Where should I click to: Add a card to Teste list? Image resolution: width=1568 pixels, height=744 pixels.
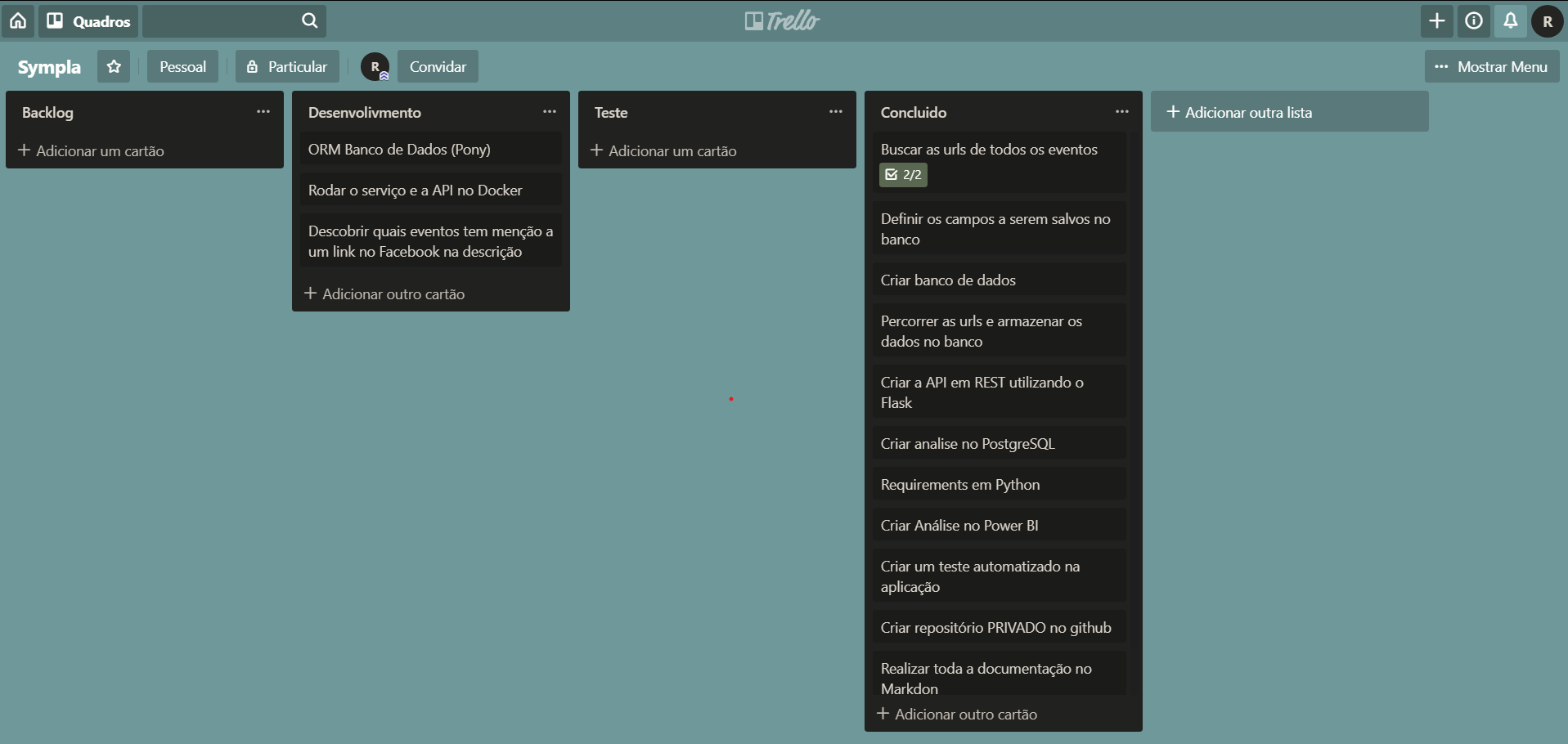(663, 150)
